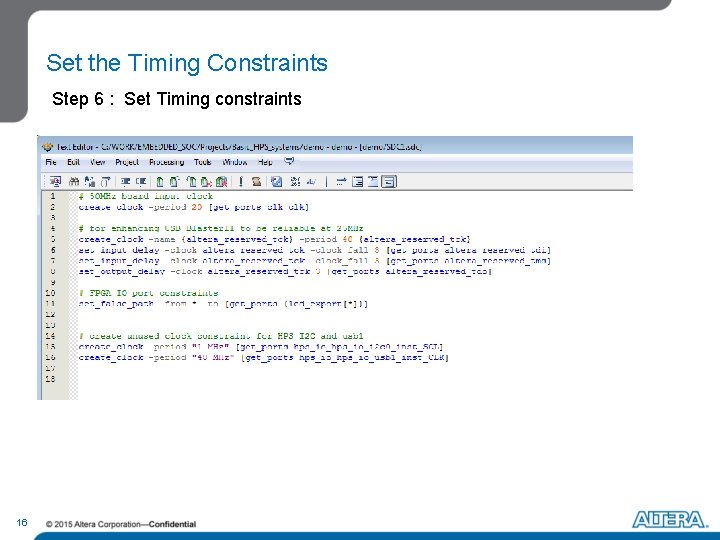
Task: Clear bookmarks using red-crossed bookmark icon
Action: coord(222,181)
